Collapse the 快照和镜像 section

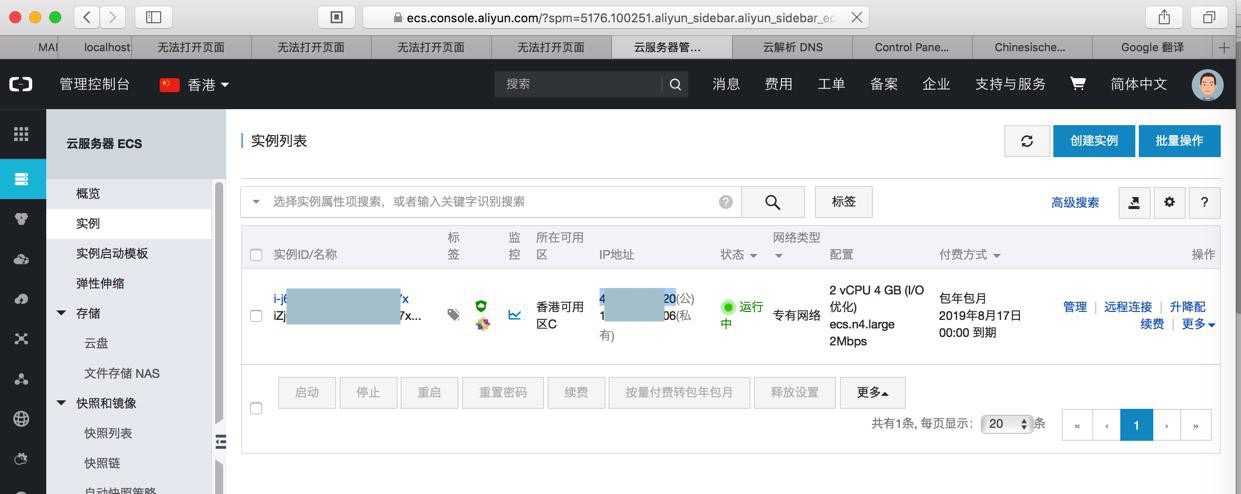click(62, 403)
